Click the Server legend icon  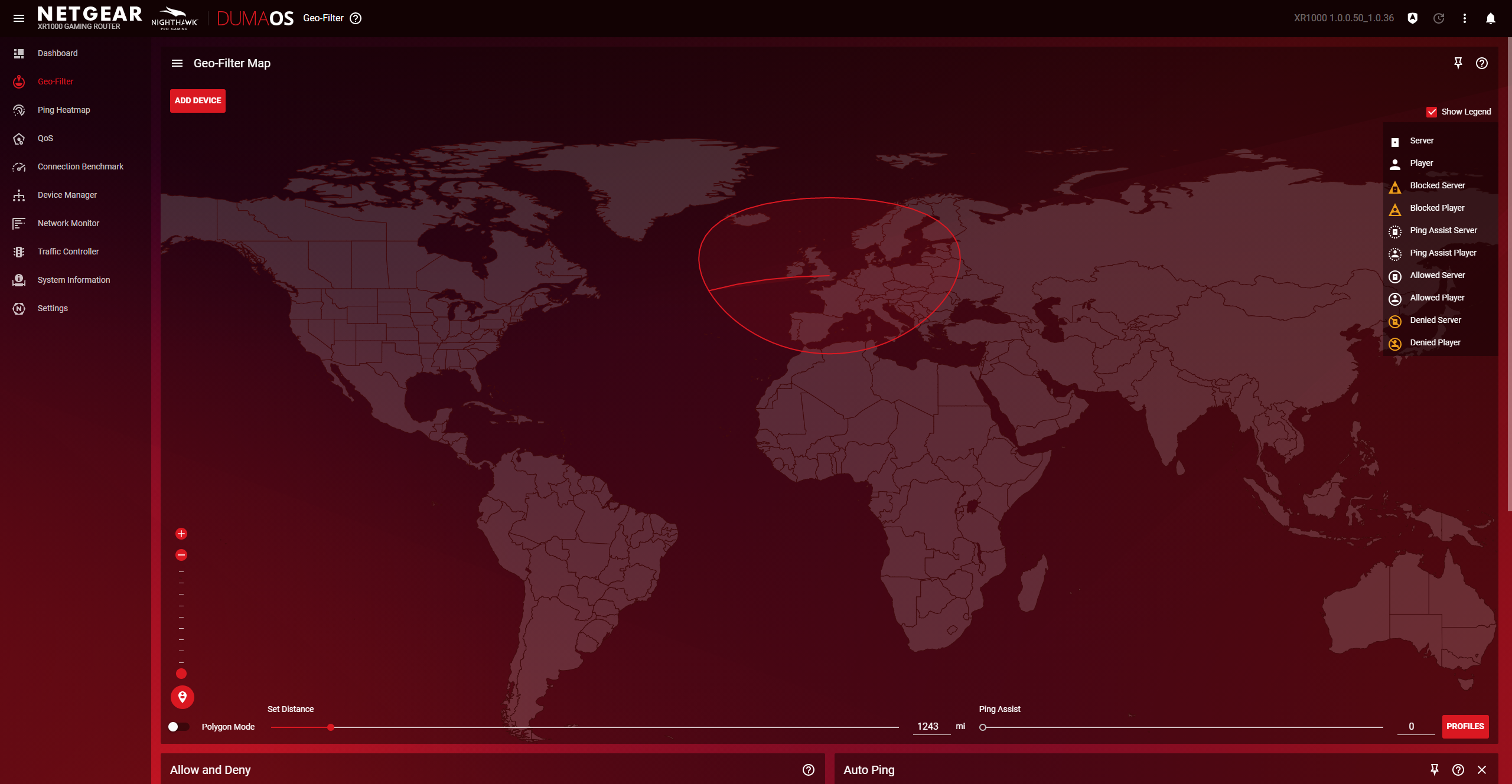pos(1395,141)
